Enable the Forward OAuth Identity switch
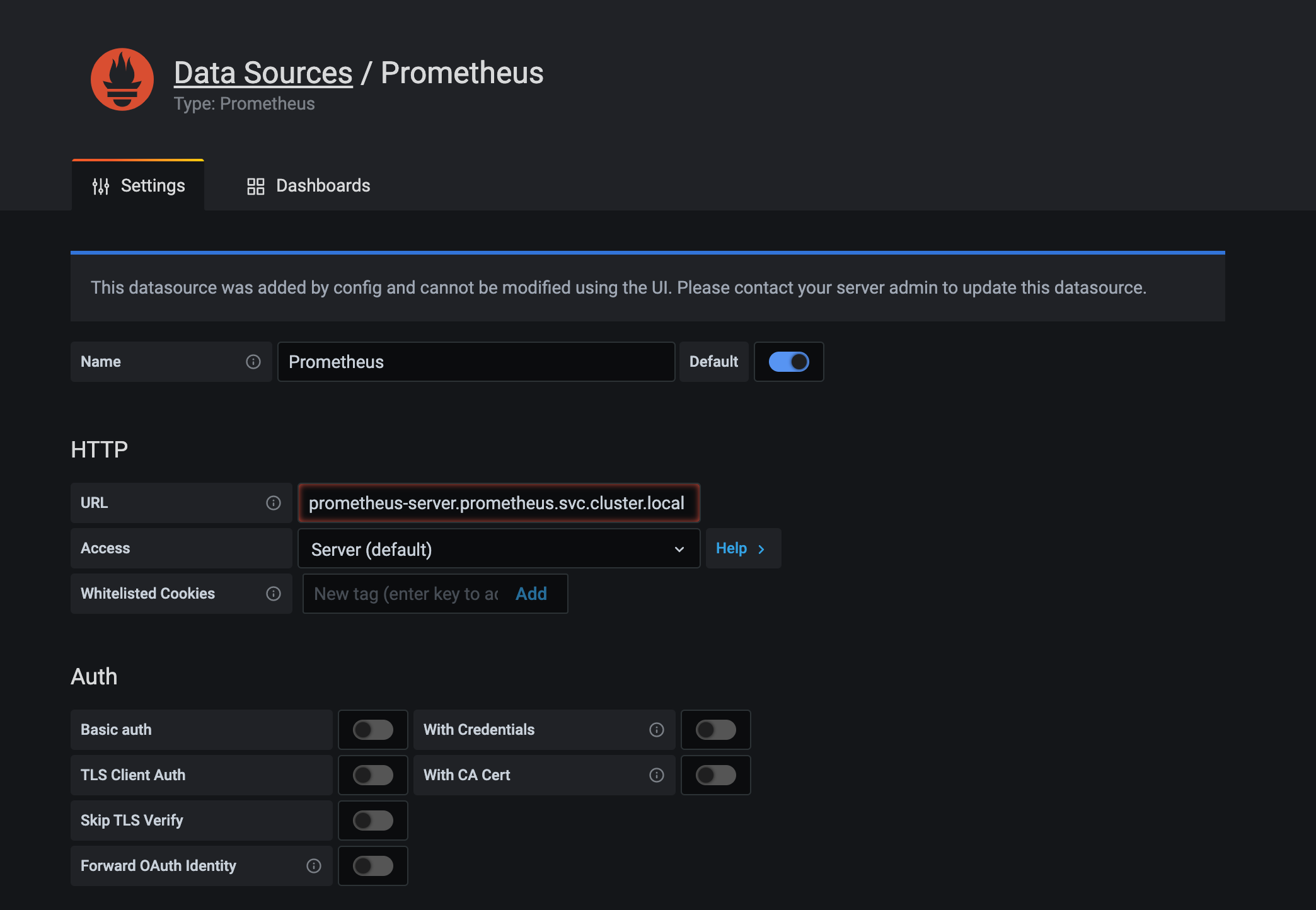Screen dimensions: 1316x910 pyautogui.click(x=373, y=866)
